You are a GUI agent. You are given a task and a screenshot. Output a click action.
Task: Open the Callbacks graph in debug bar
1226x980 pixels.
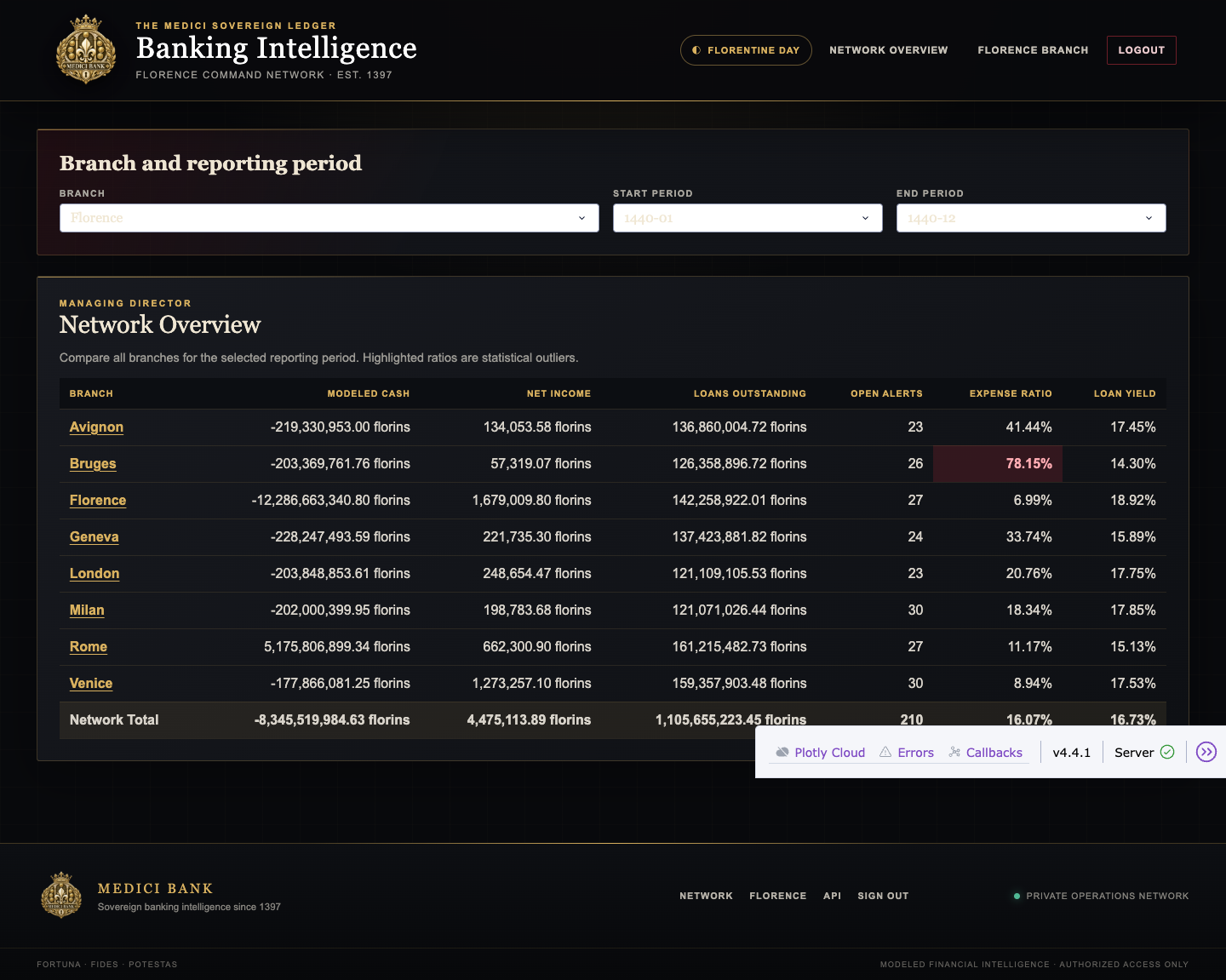coord(986,753)
